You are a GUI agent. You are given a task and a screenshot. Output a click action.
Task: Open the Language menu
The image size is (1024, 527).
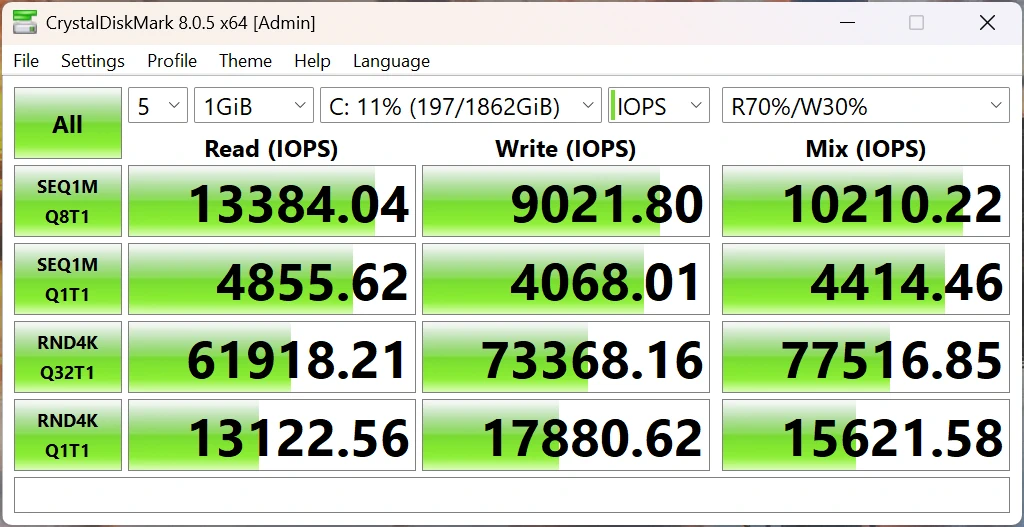click(391, 61)
